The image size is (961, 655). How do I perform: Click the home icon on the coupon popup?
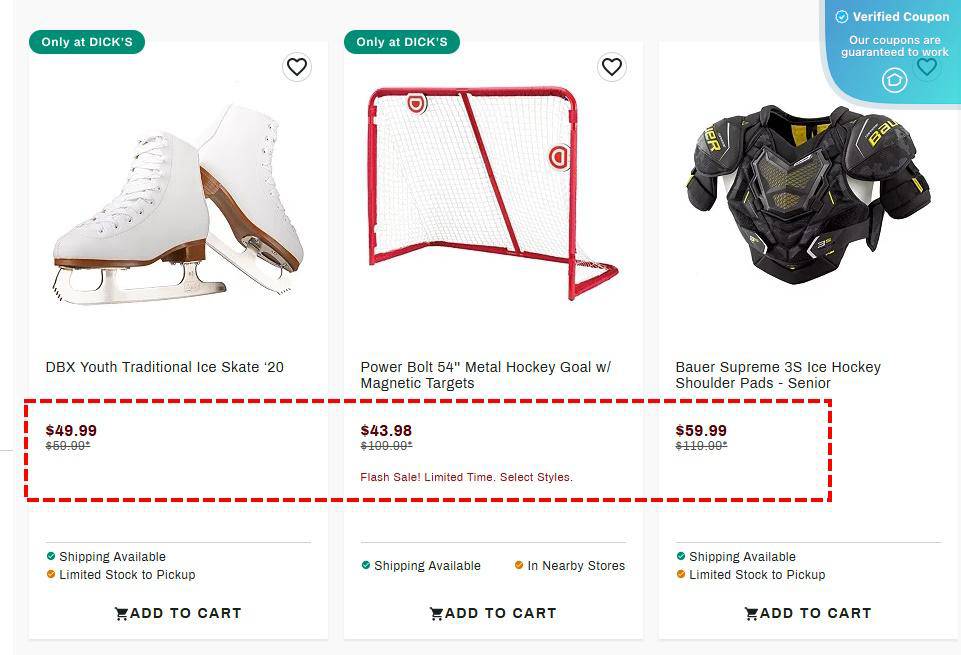tap(894, 80)
